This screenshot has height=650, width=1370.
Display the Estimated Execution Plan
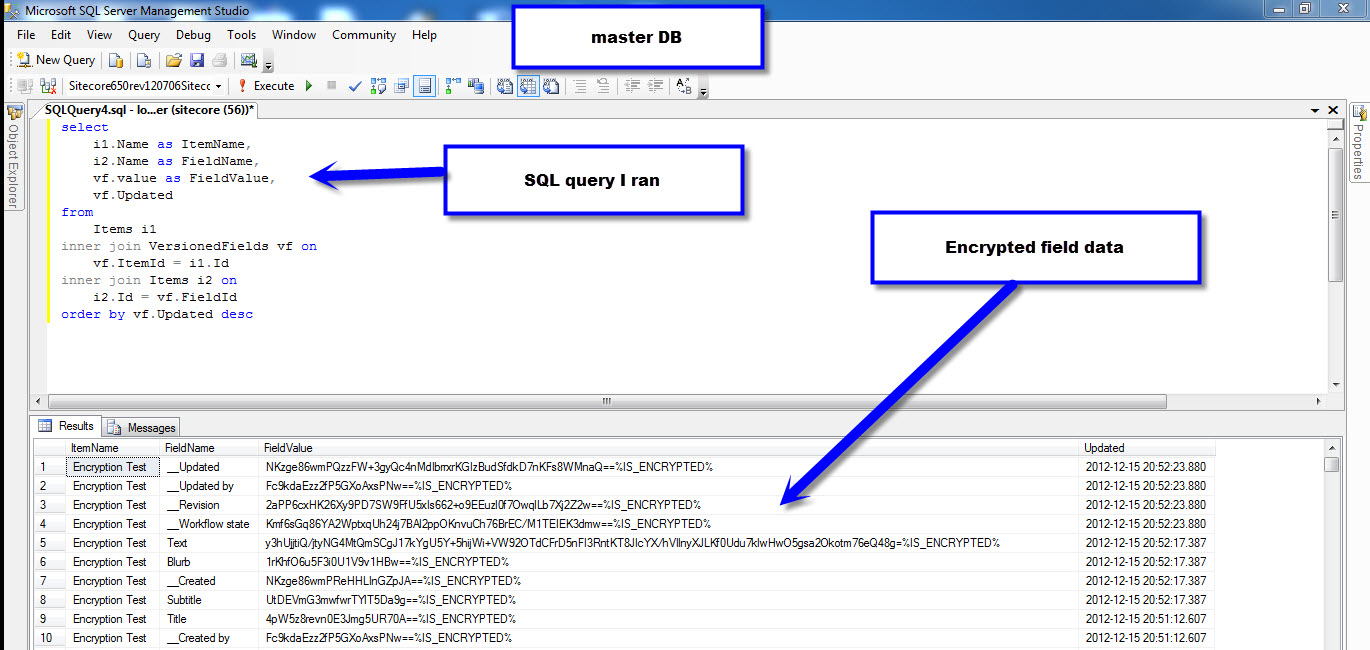tap(379, 86)
